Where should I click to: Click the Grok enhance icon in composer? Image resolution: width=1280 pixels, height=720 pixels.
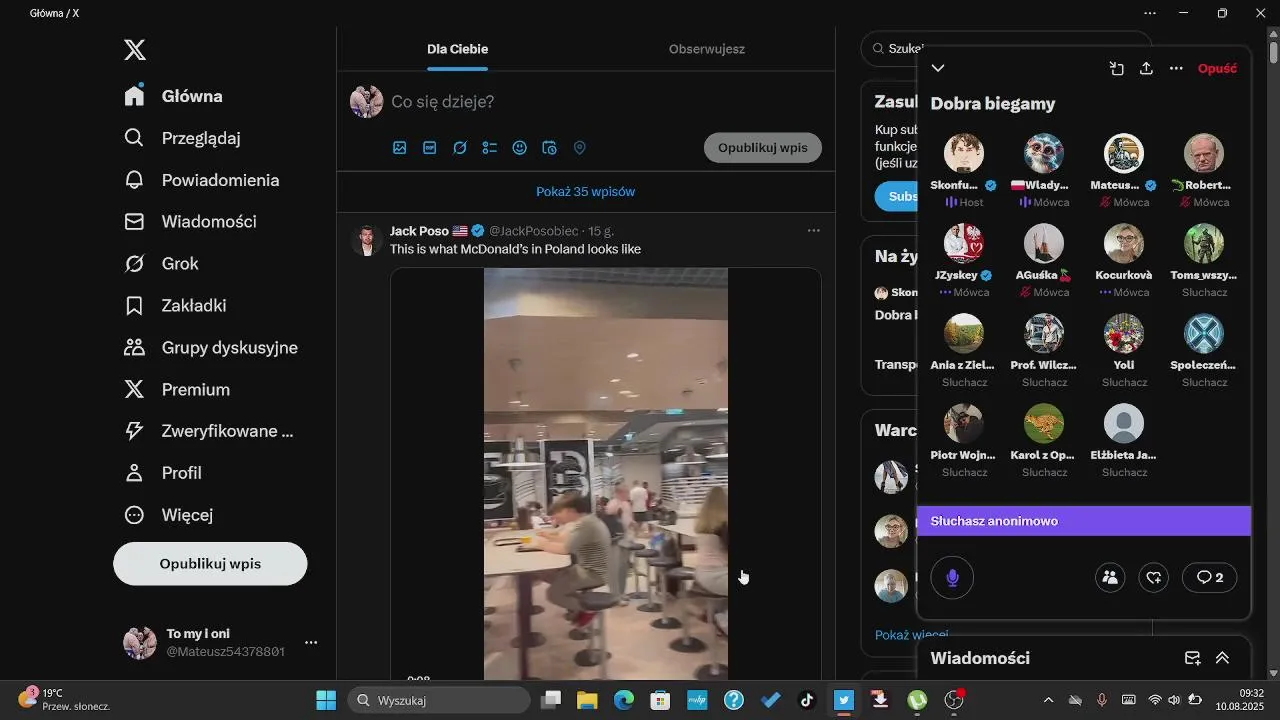point(460,148)
